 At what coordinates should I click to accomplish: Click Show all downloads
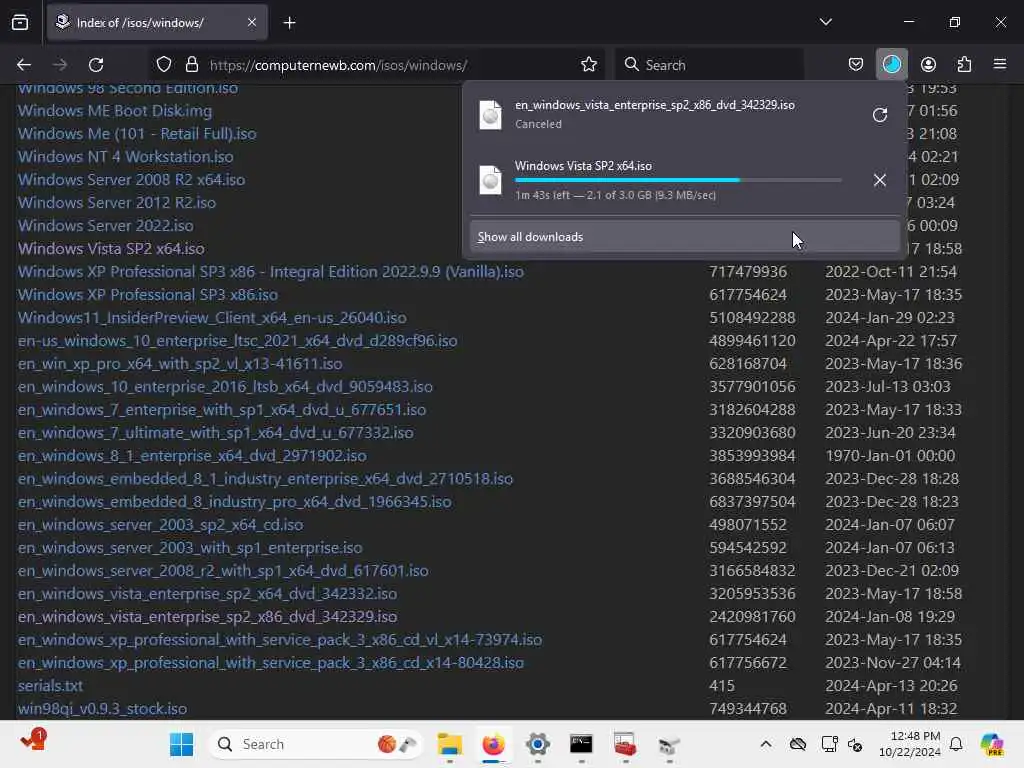(x=684, y=237)
